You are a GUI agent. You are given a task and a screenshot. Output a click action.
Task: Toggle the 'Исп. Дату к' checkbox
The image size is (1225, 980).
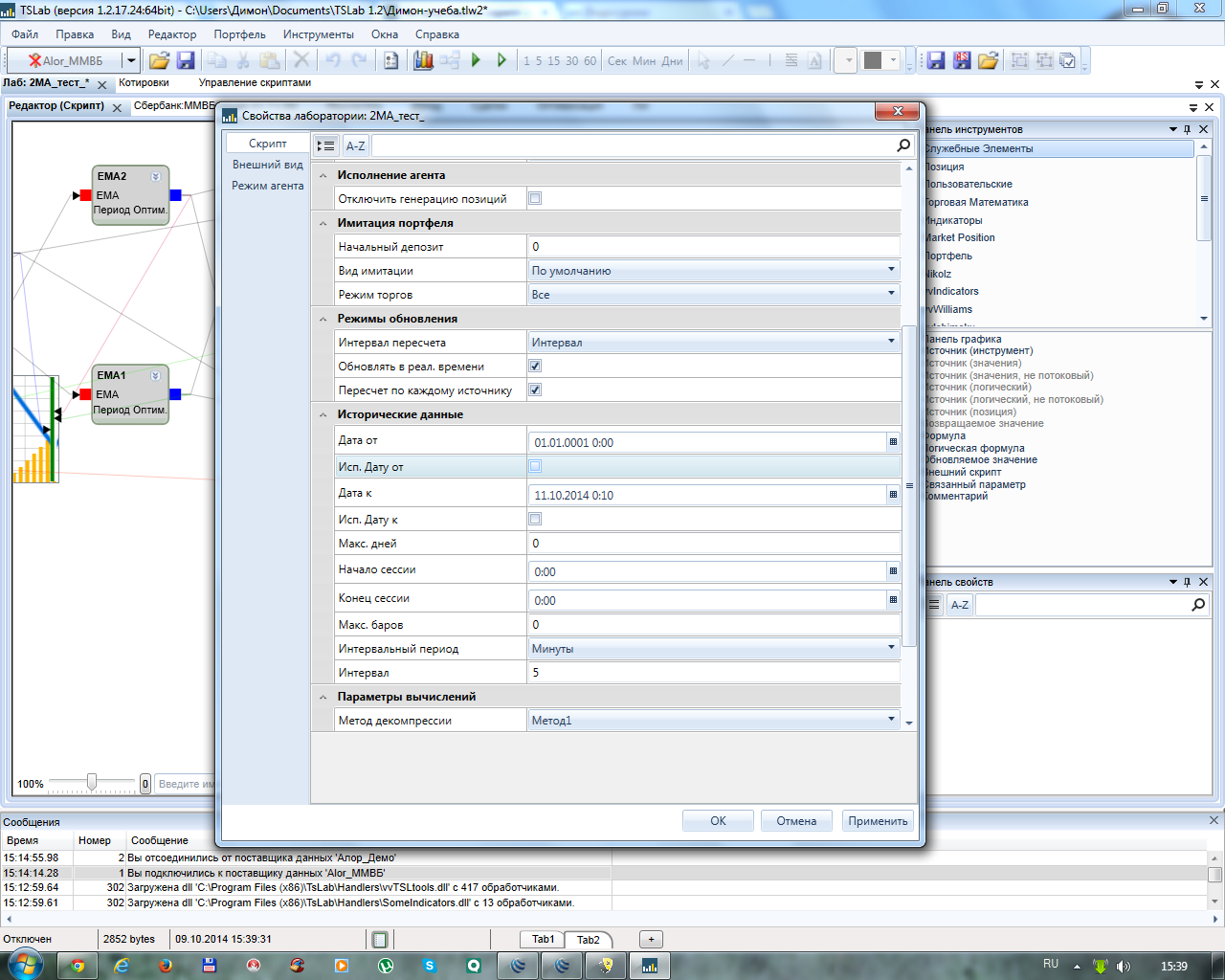[535, 519]
